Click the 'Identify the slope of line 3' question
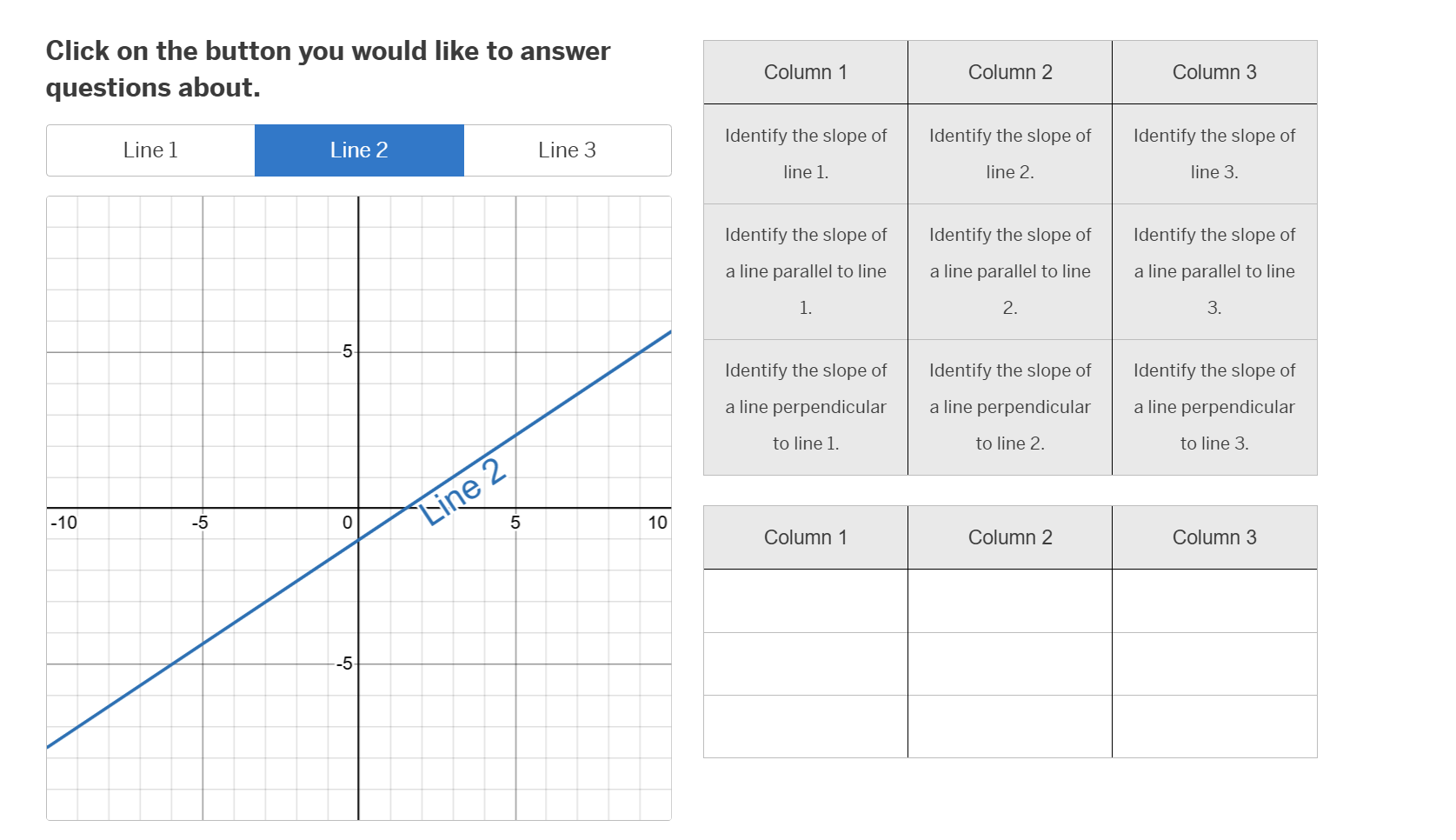 [x=1213, y=154]
